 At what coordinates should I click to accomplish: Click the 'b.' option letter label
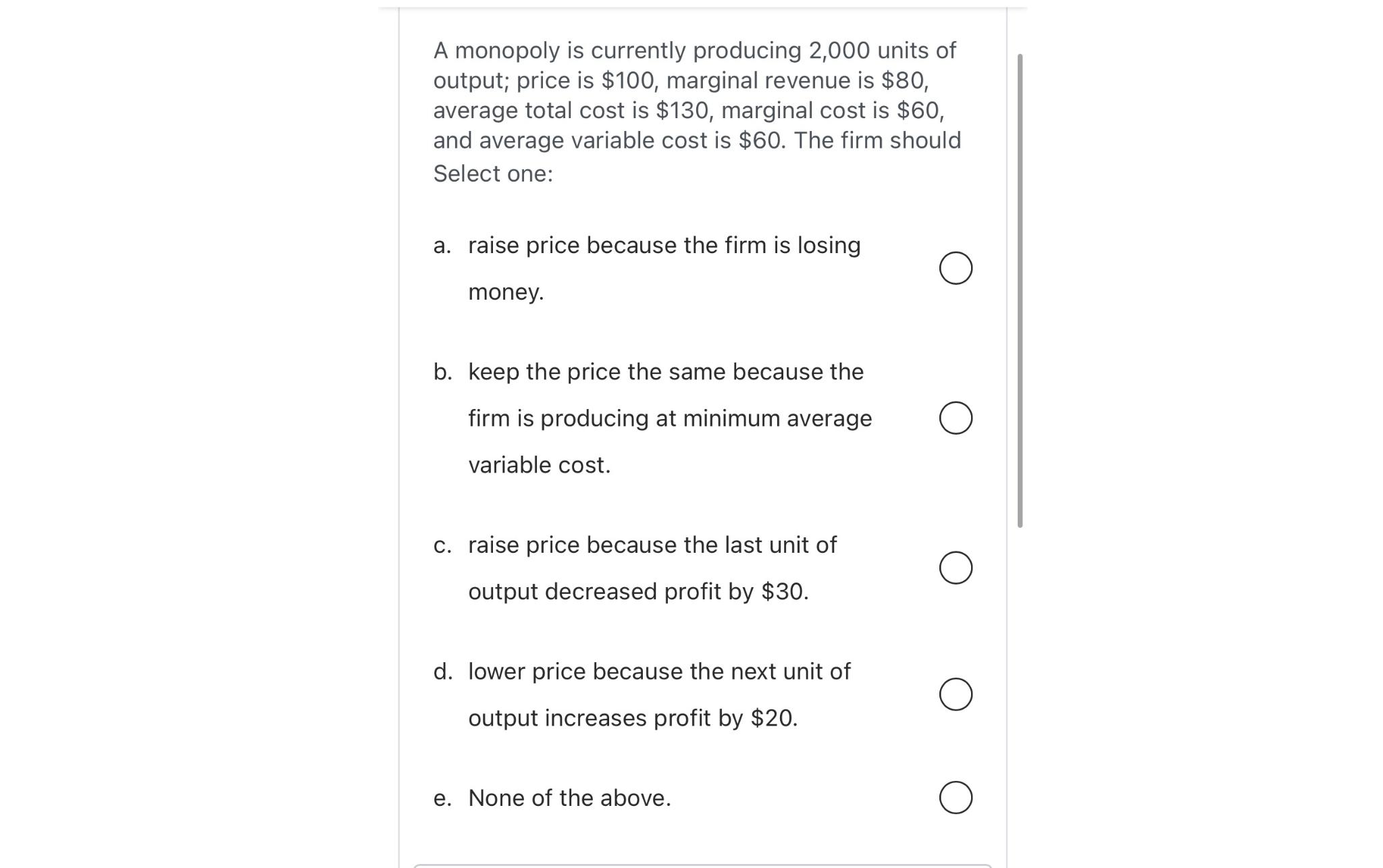443,372
